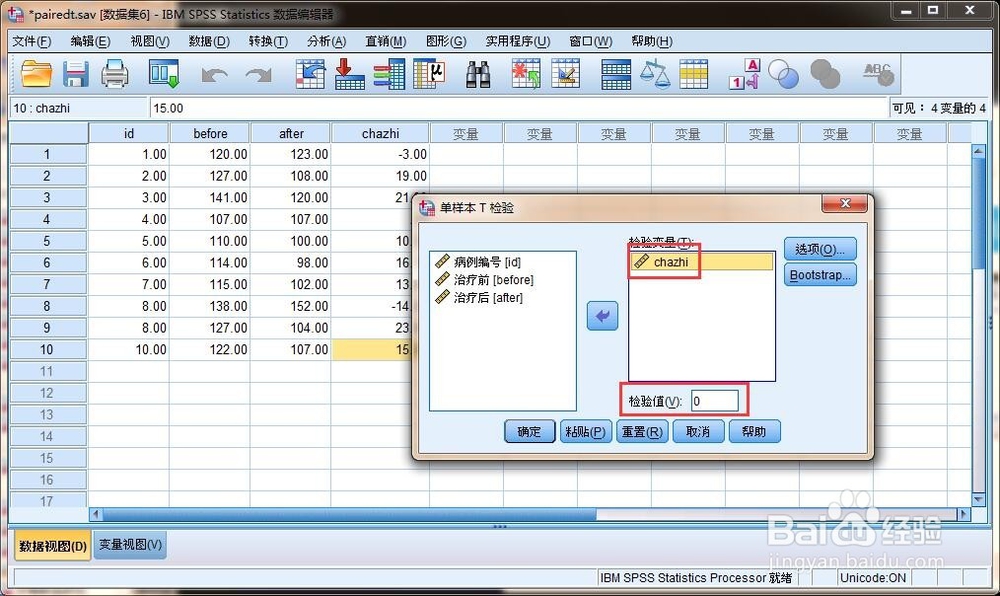Open the Recall recent dialogs icon
This screenshot has width=1000, height=596.
(164, 74)
